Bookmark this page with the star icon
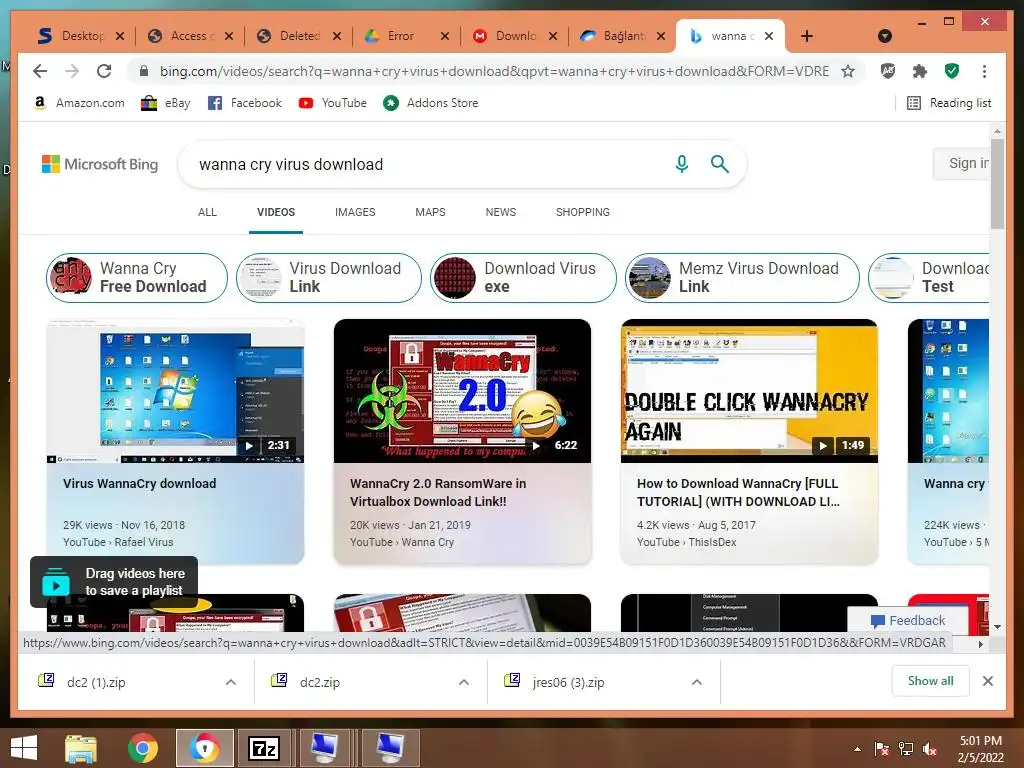1024x768 pixels. [x=848, y=71]
